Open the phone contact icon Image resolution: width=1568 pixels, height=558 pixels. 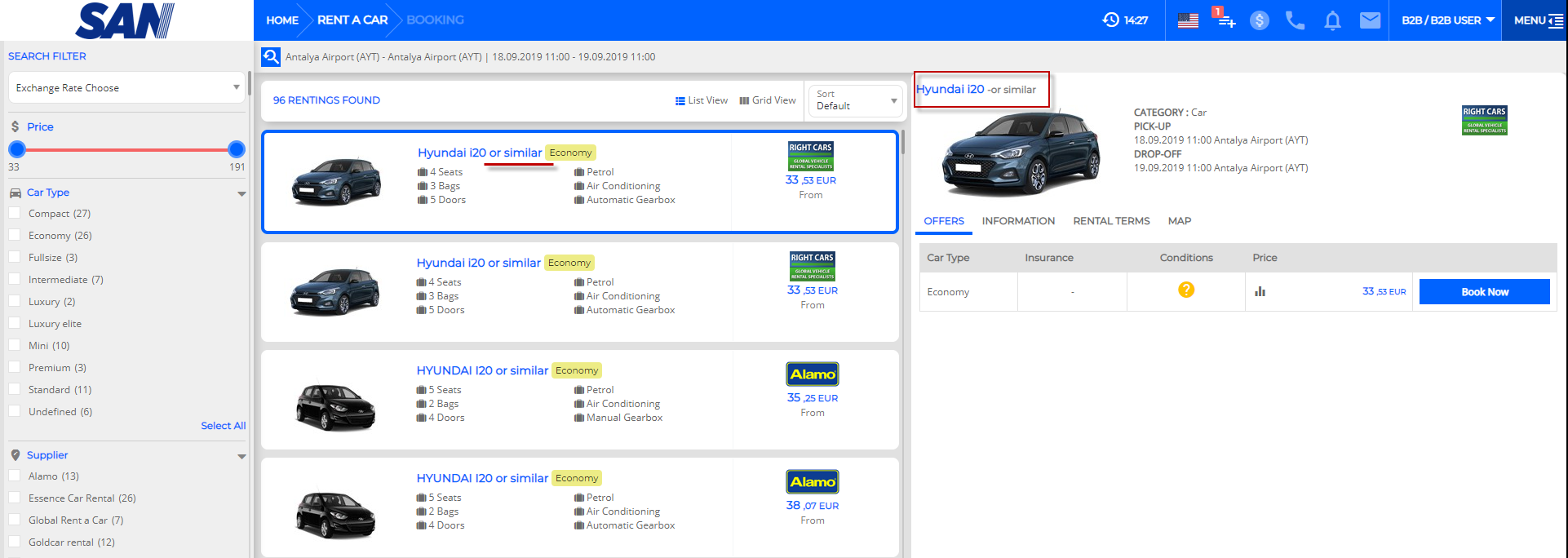(1295, 20)
